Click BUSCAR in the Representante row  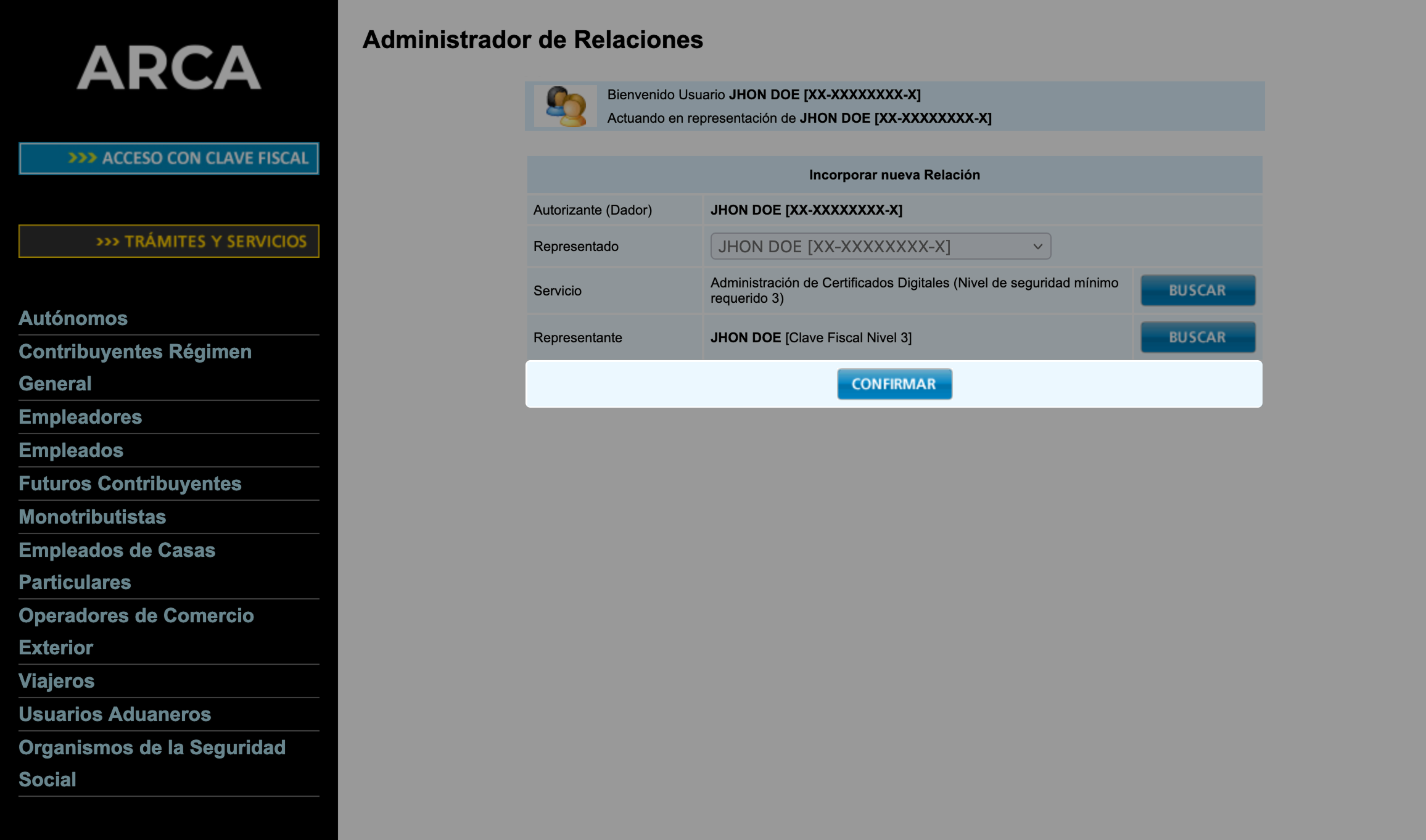(1197, 337)
